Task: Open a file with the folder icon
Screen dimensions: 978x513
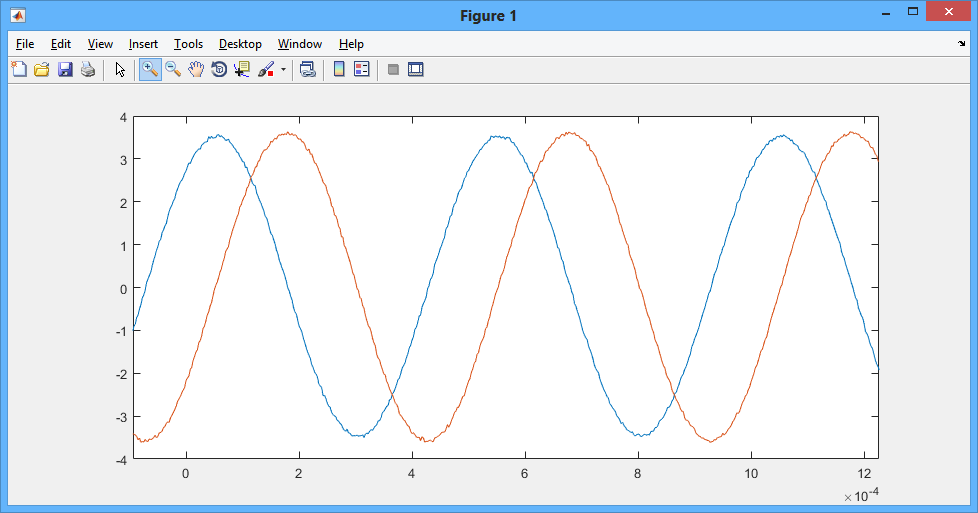Action: [x=42, y=69]
